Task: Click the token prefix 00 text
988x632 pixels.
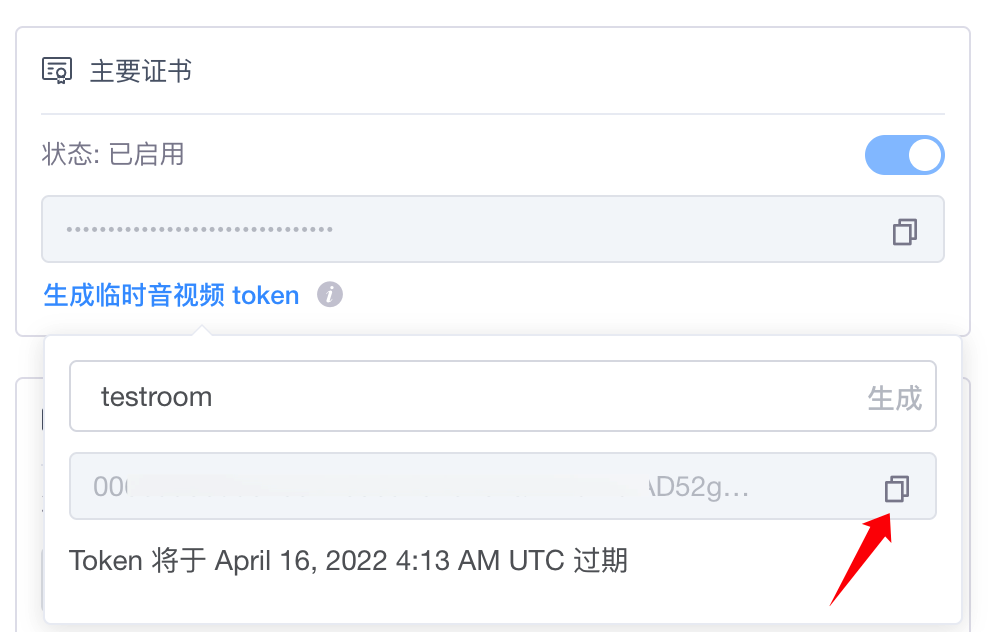Action: pos(110,487)
